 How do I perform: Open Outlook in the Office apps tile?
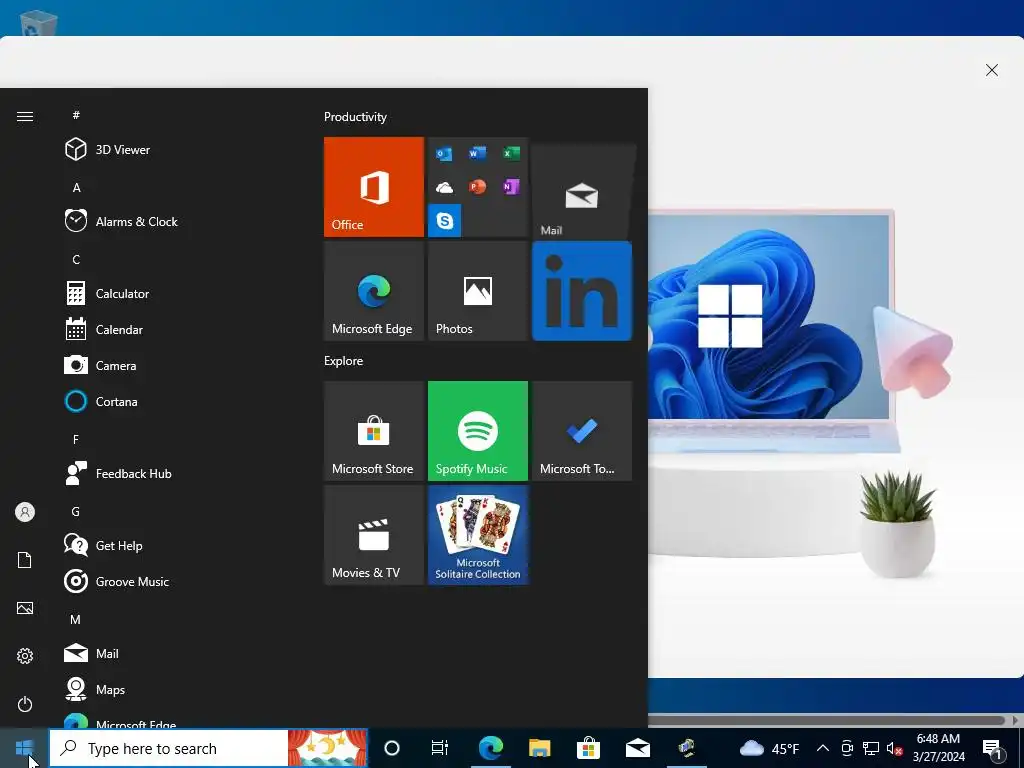(444, 154)
